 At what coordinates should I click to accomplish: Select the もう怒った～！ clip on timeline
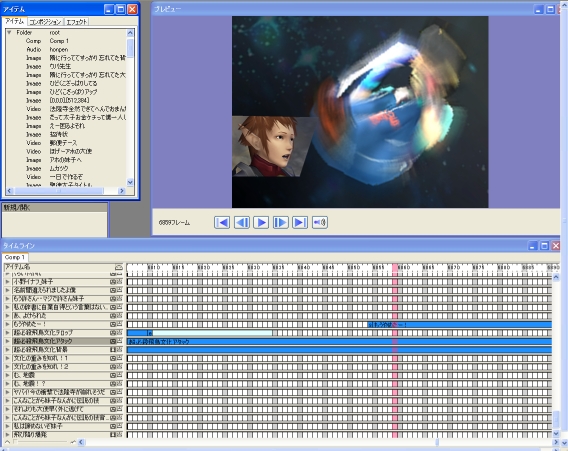(x=459, y=325)
